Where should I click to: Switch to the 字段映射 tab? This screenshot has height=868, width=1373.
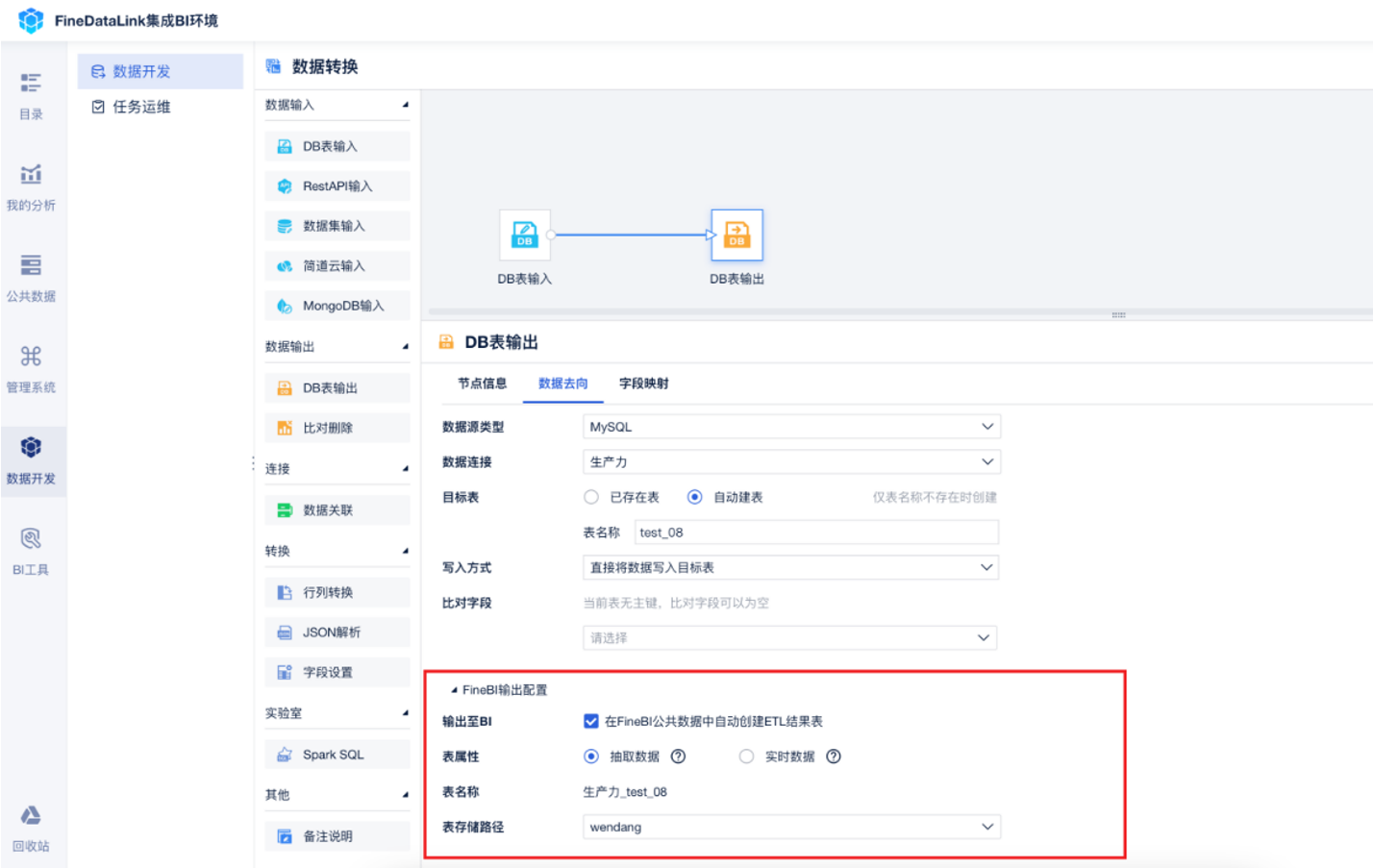point(643,384)
